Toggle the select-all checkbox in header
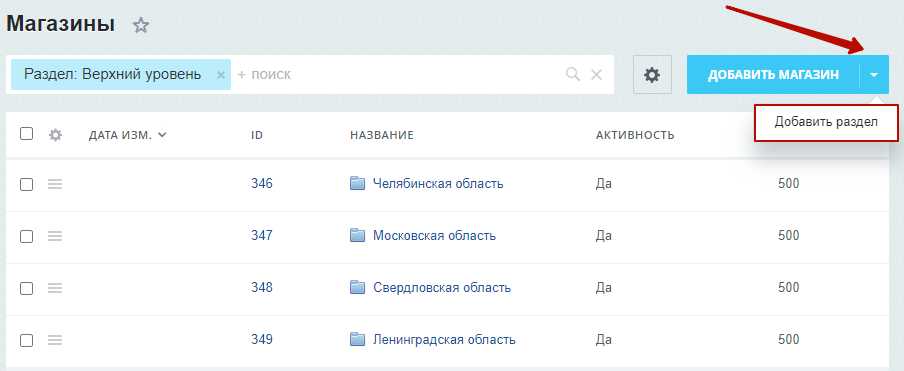The image size is (904, 371). (x=27, y=134)
